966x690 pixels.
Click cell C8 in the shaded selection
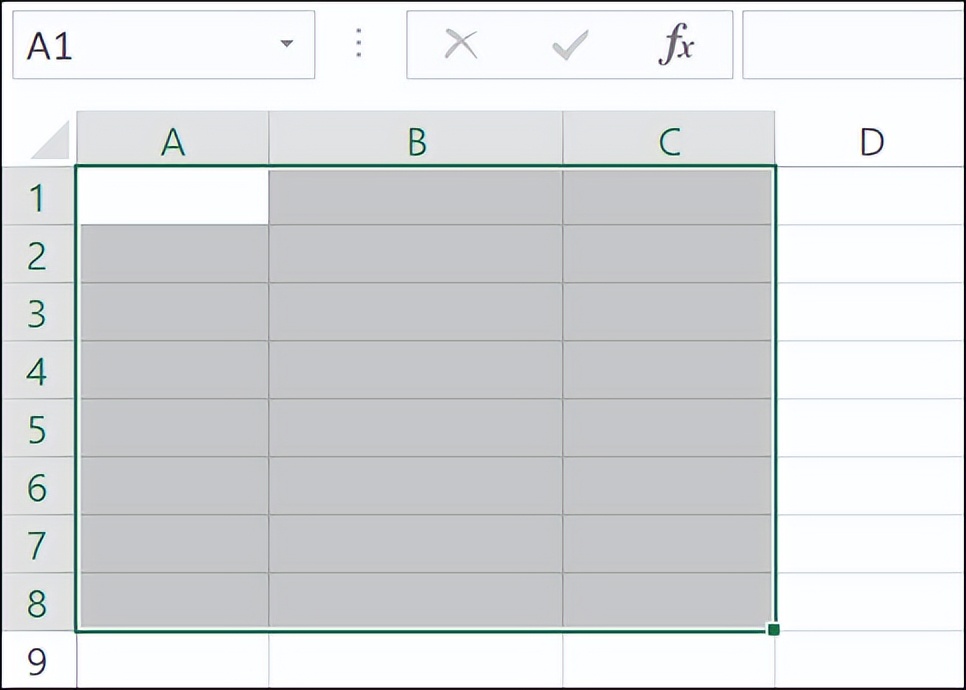coord(669,602)
